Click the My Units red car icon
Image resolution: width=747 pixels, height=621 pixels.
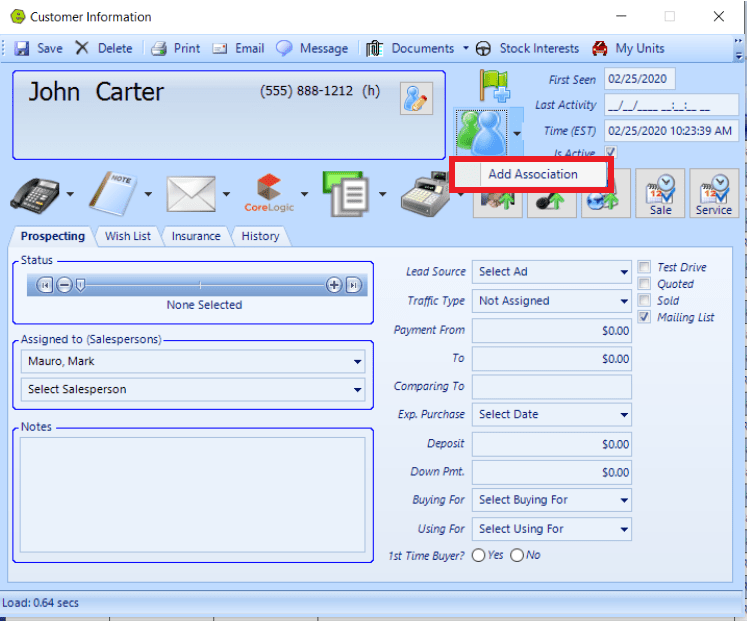pyautogui.click(x=599, y=48)
